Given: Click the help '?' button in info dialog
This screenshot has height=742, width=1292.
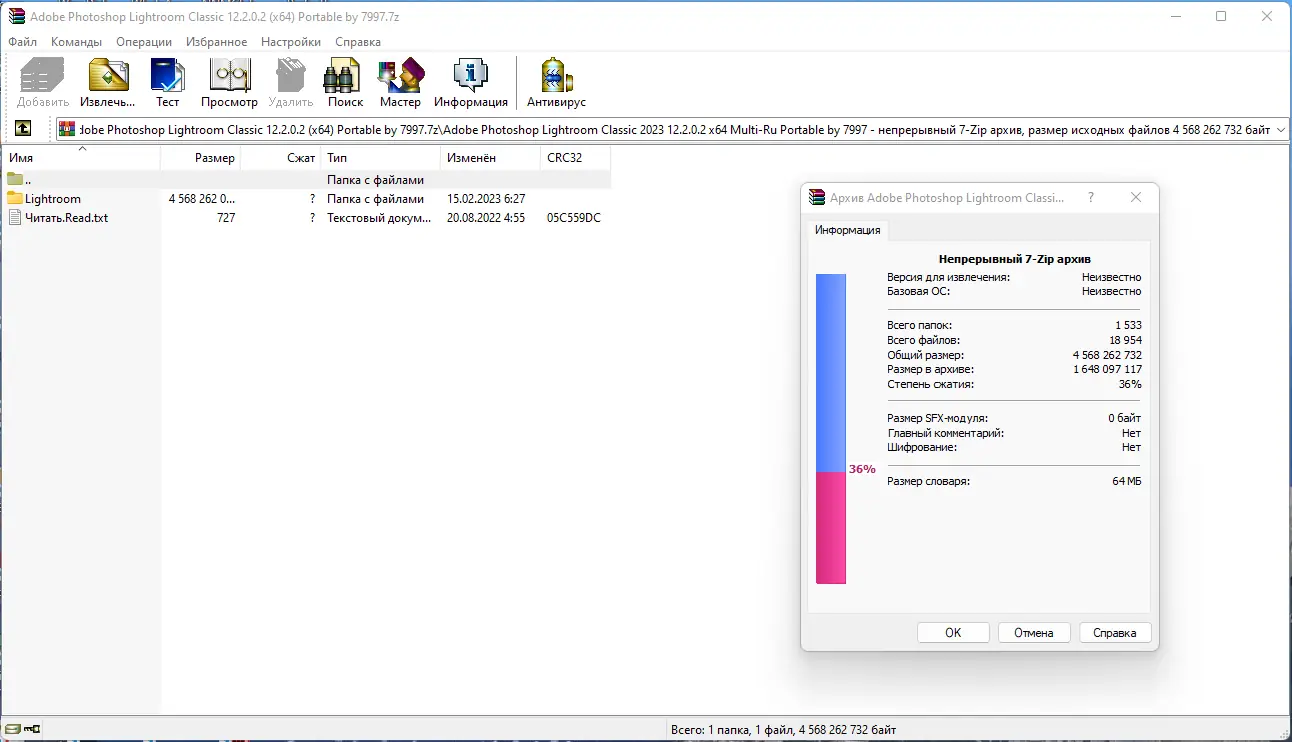Looking at the screenshot, I should (x=1091, y=198).
